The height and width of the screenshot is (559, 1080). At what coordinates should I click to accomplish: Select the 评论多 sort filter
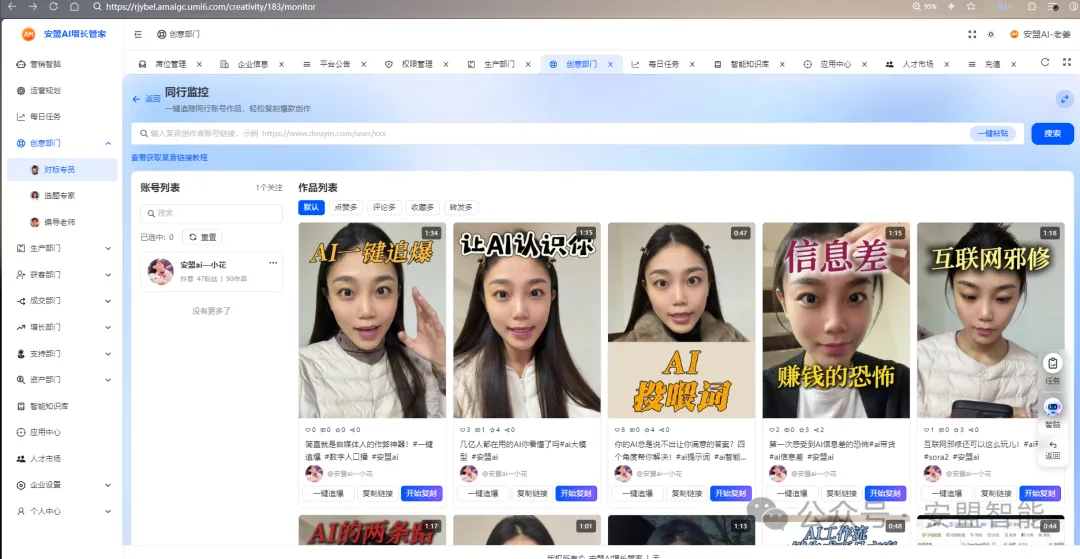point(384,207)
